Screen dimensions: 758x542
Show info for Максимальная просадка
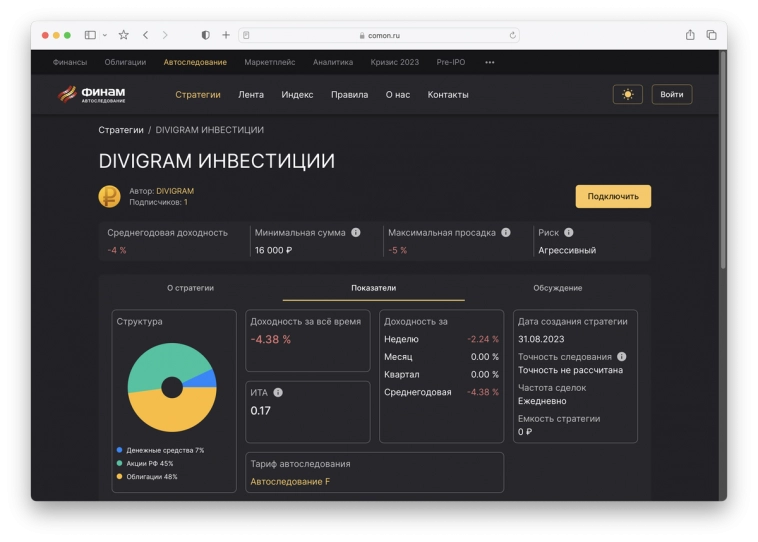point(506,233)
